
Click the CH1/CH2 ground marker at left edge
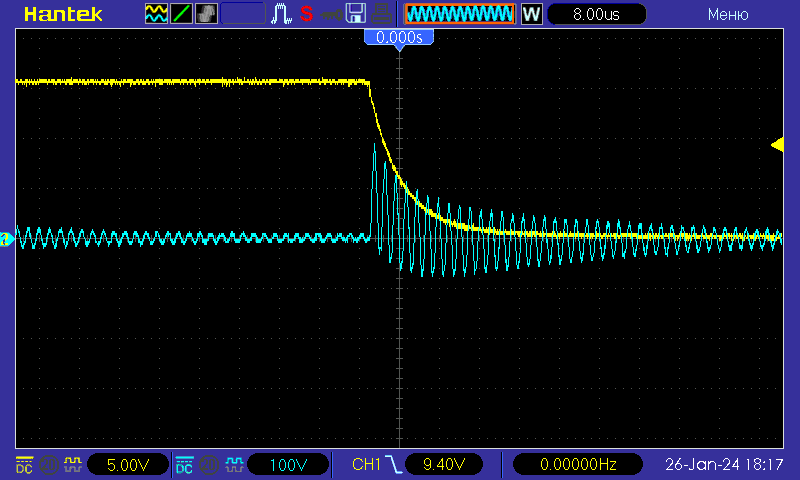pyautogui.click(x=6, y=239)
